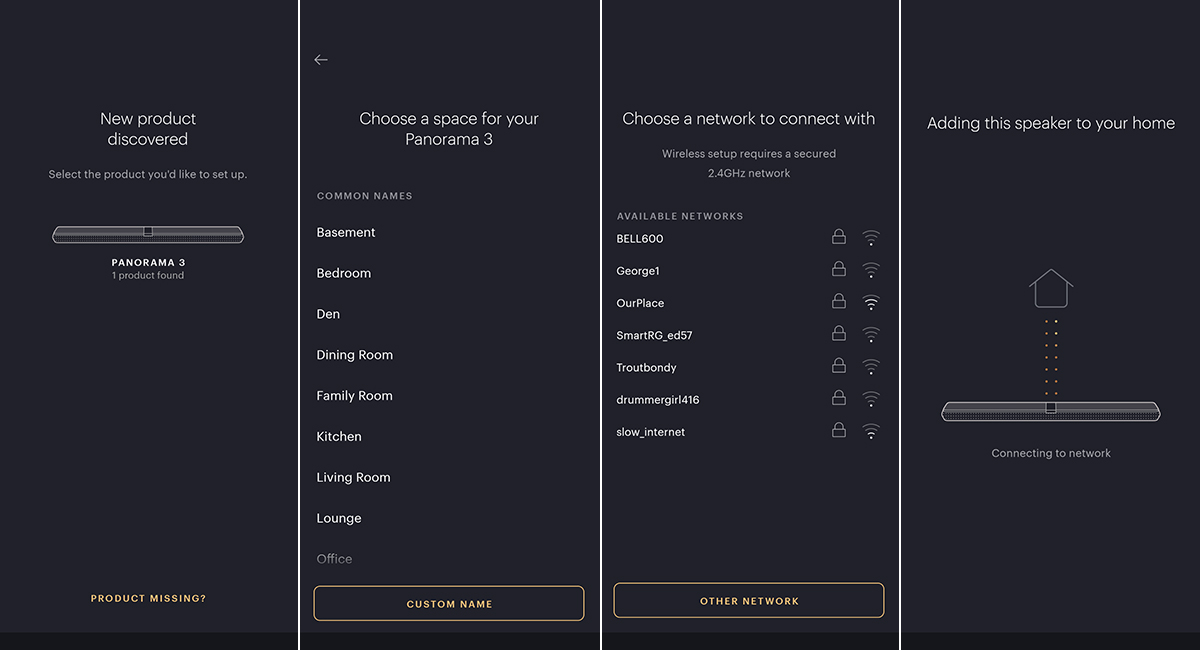Choose the Other Network button

click(749, 601)
